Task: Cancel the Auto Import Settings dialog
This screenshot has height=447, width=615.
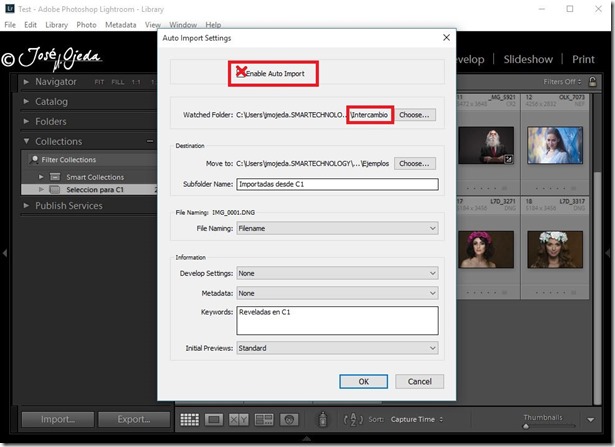Action: 420,382
